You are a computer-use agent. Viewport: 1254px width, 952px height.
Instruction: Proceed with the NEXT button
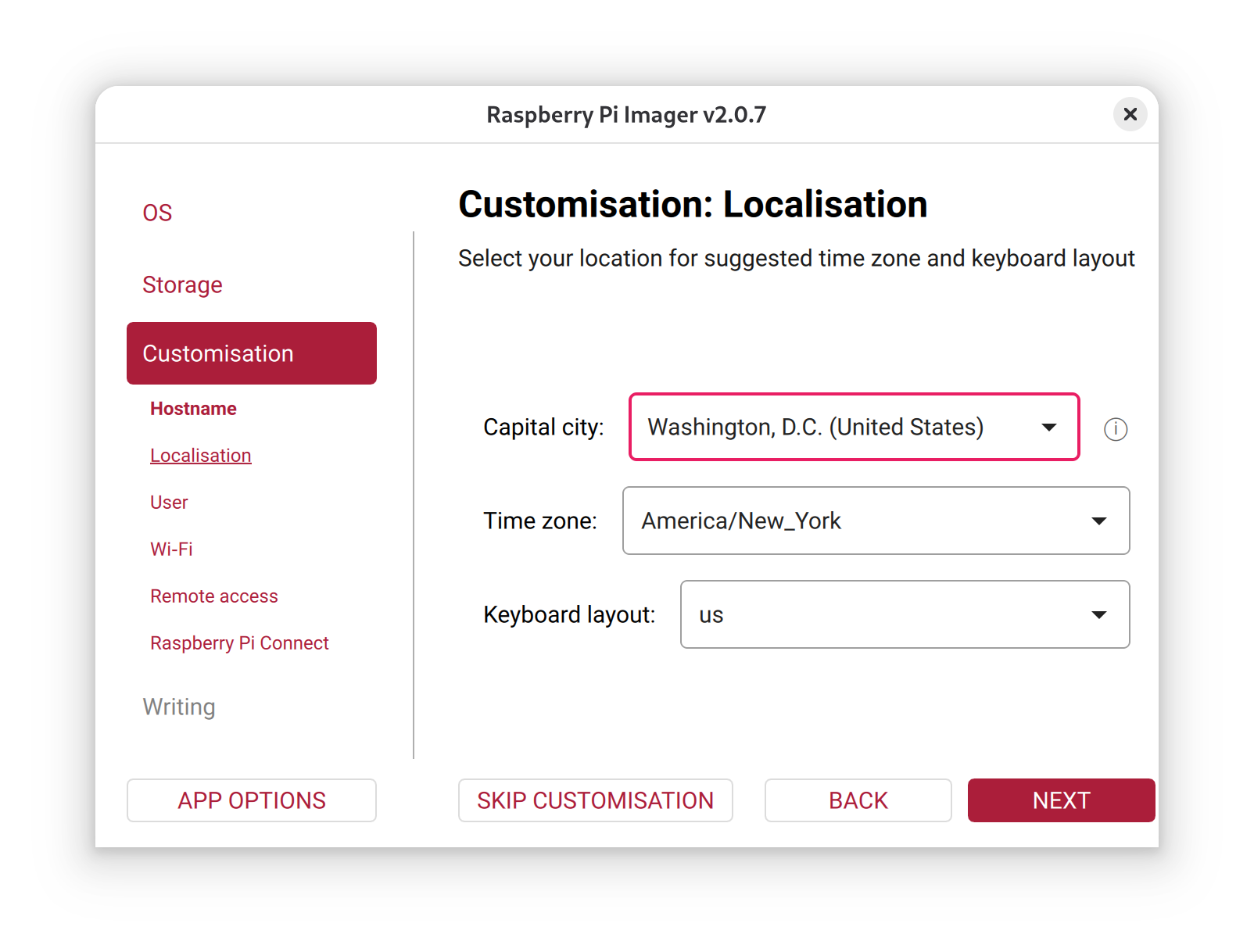point(1062,800)
